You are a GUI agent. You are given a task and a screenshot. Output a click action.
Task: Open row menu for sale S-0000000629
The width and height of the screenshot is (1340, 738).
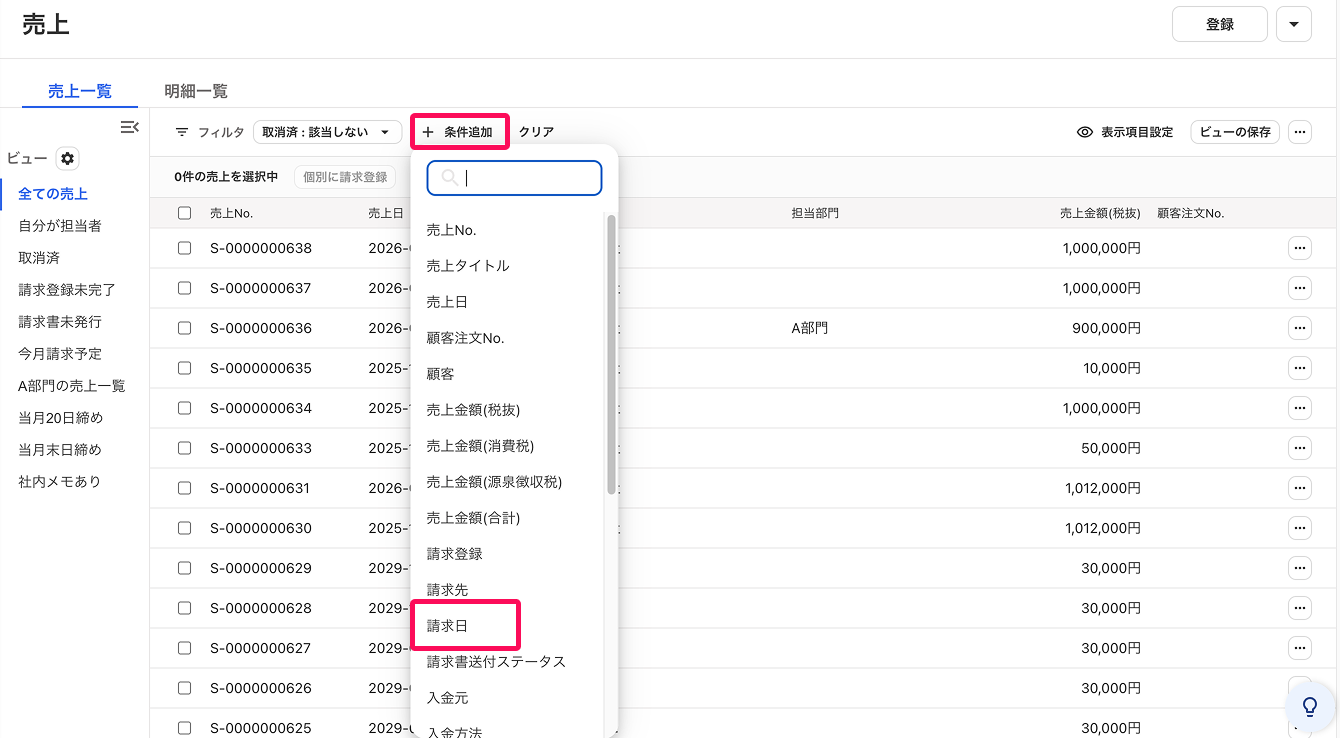pyautogui.click(x=1299, y=568)
